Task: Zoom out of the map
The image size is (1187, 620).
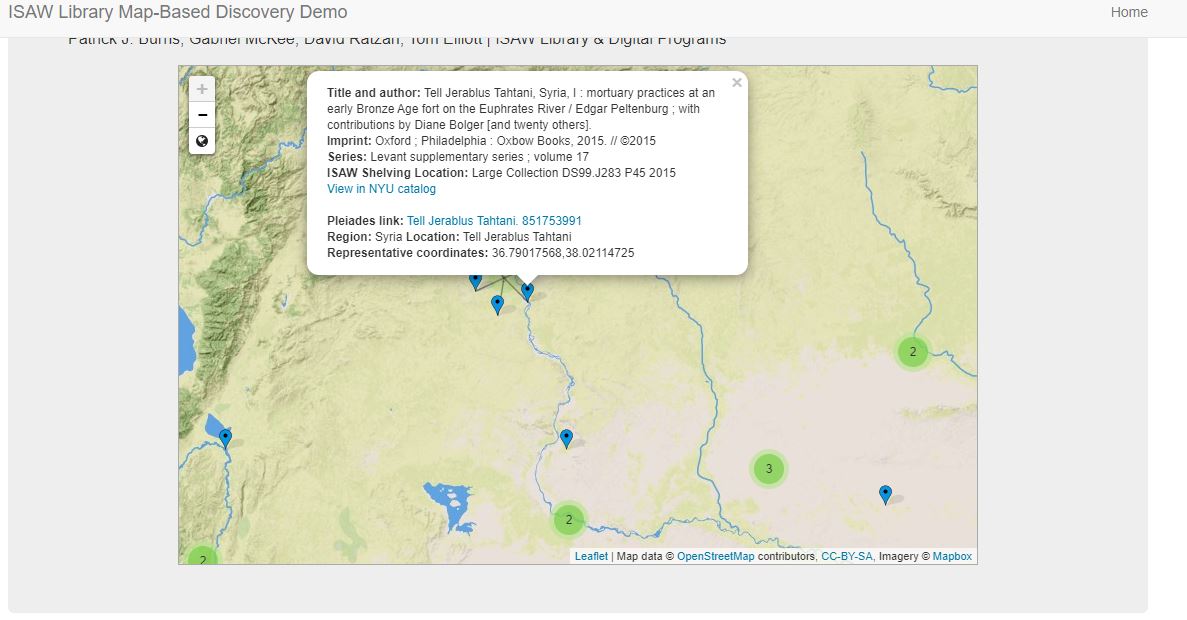Action: pos(202,115)
